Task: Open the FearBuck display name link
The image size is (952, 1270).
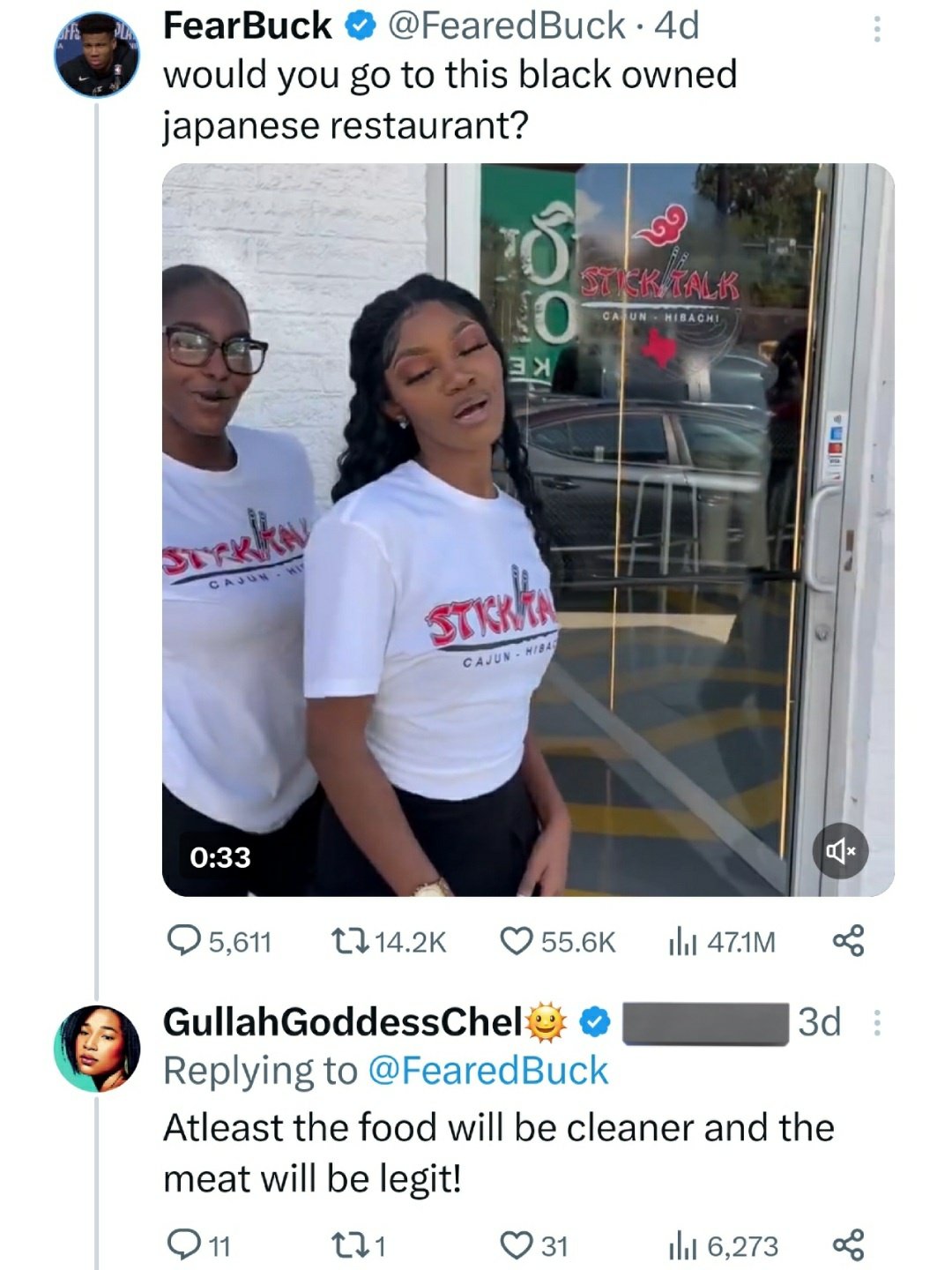Action: point(248,26)
